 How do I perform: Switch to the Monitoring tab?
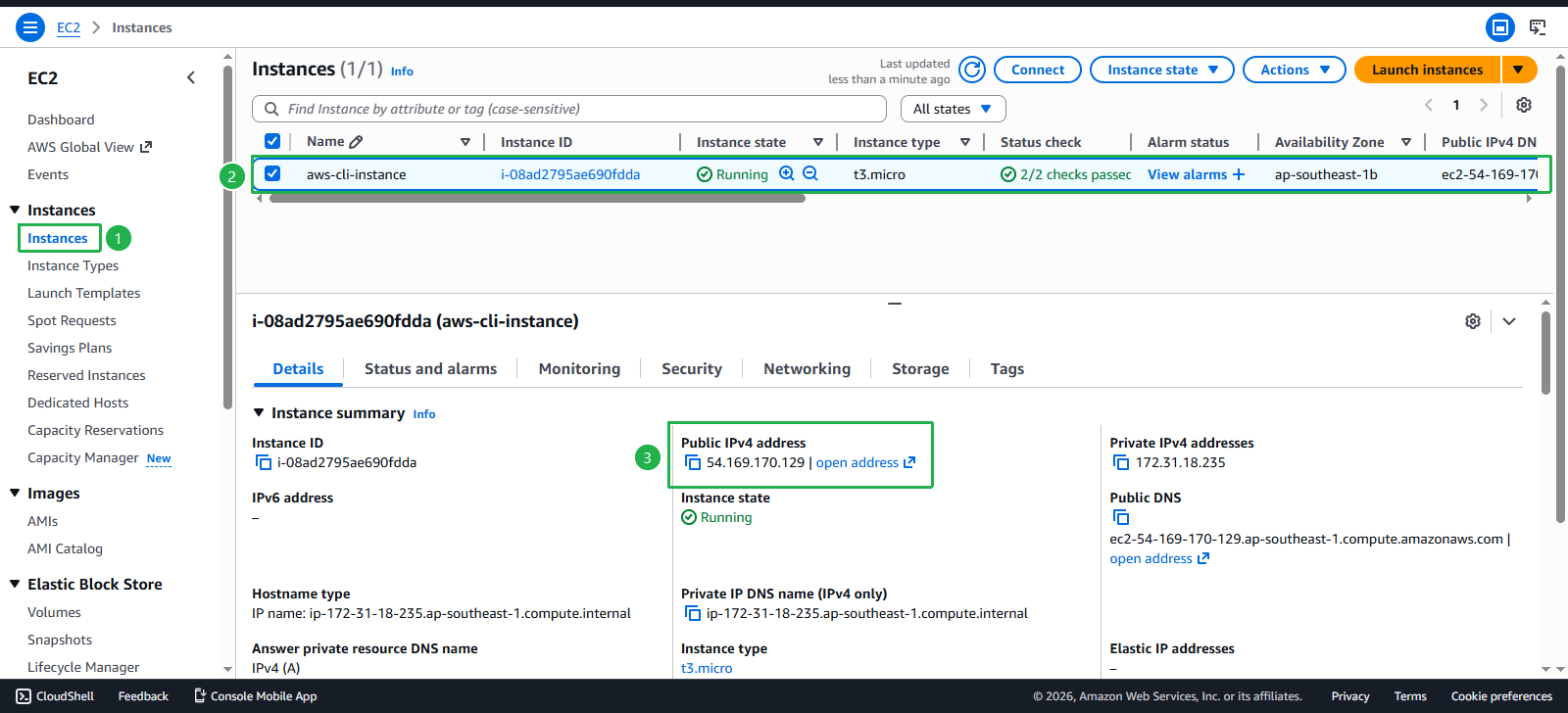tap(579, 369)
